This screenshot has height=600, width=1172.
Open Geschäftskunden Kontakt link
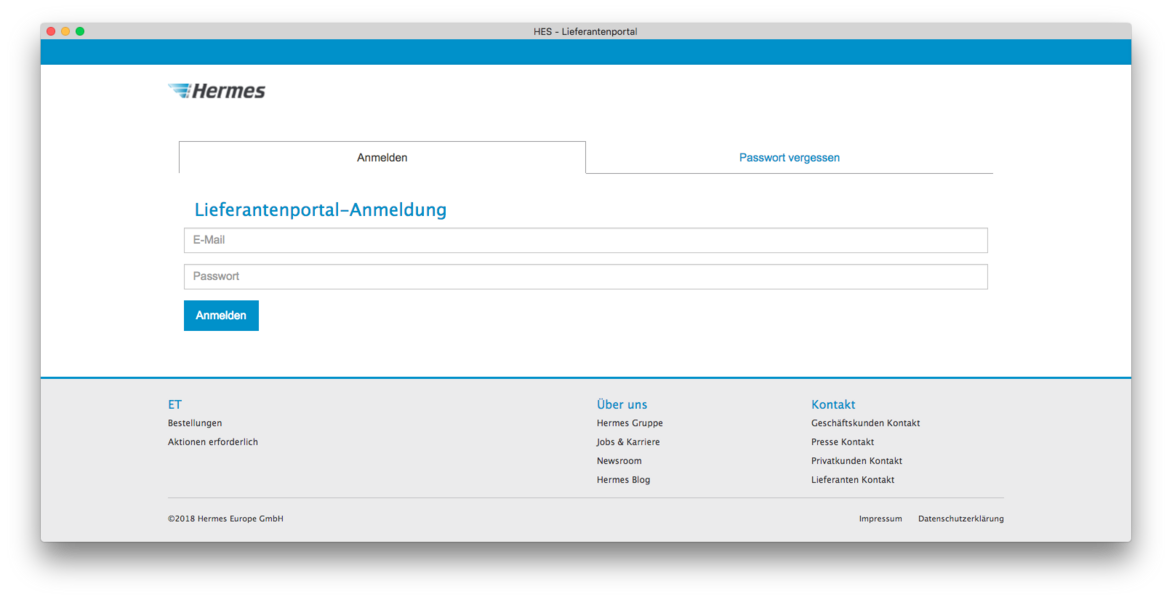(866, 423)
